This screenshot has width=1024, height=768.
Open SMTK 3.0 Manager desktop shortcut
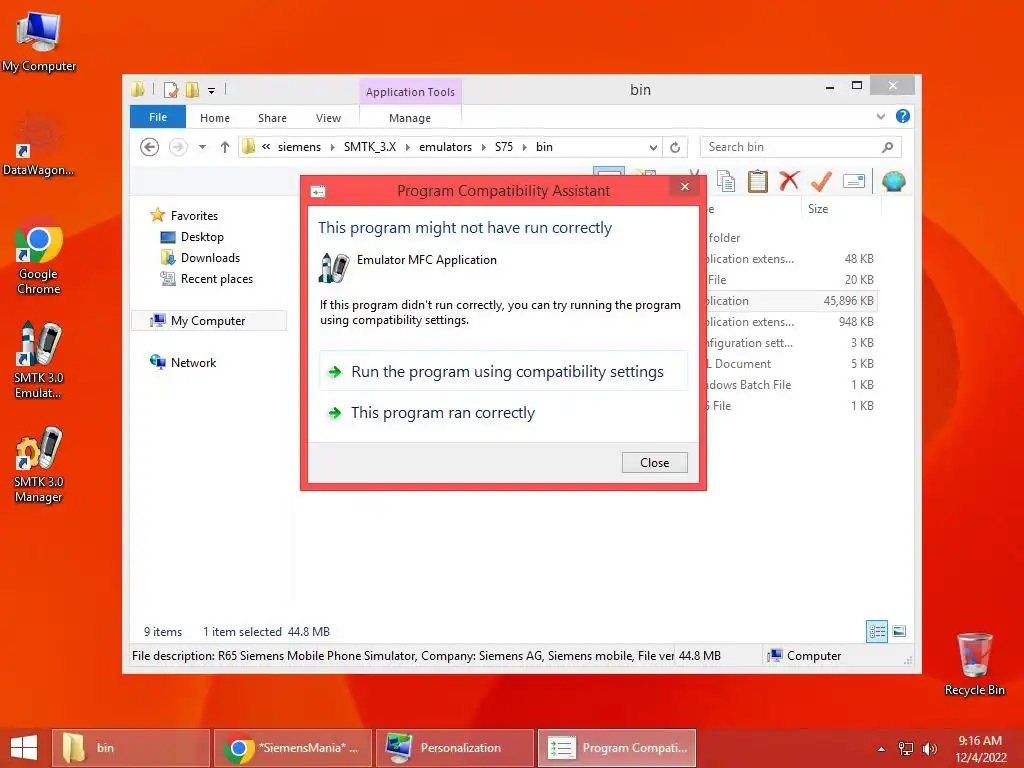coord(38,465)
